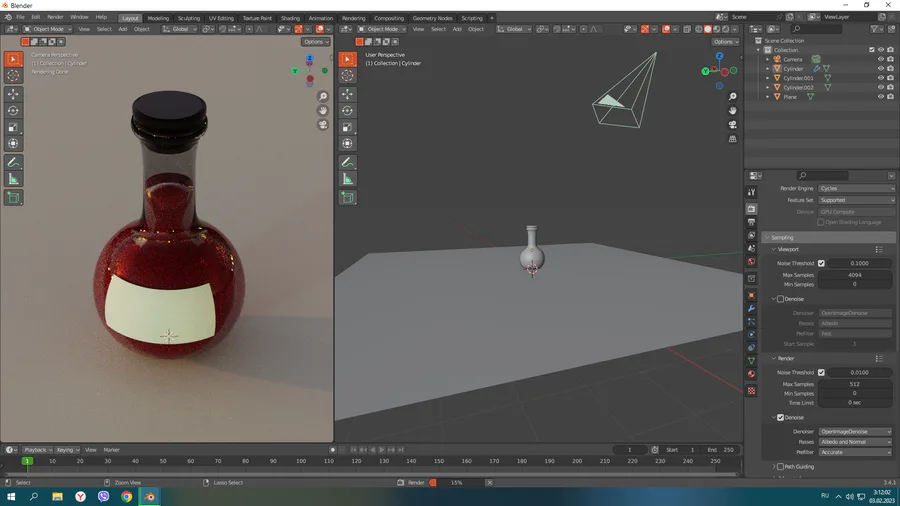The height and width of the screenshot is (506, 900).
Task: Expand the Camera tree item
Action: pyautogui.click(x=767, y=59)
